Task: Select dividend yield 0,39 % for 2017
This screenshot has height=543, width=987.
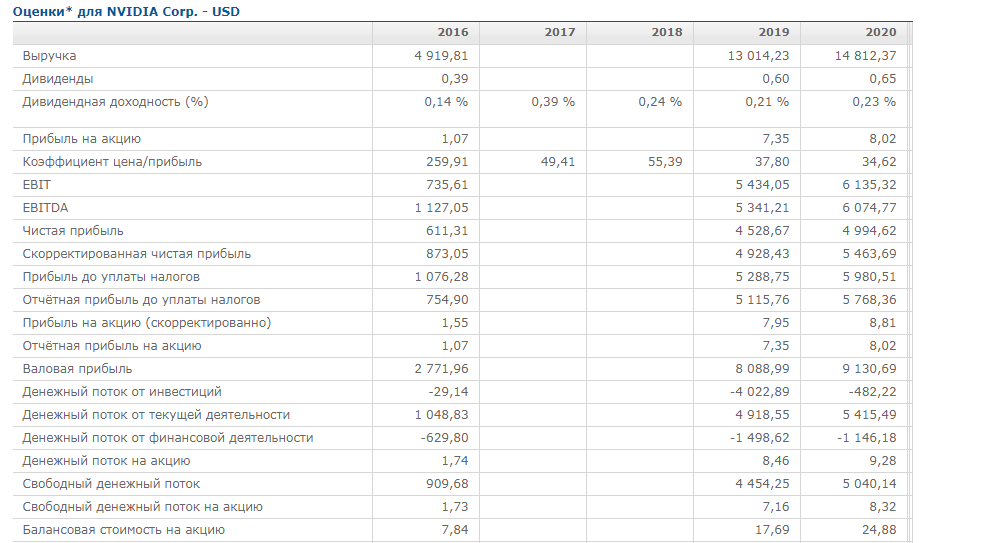Action: [553, 101]
